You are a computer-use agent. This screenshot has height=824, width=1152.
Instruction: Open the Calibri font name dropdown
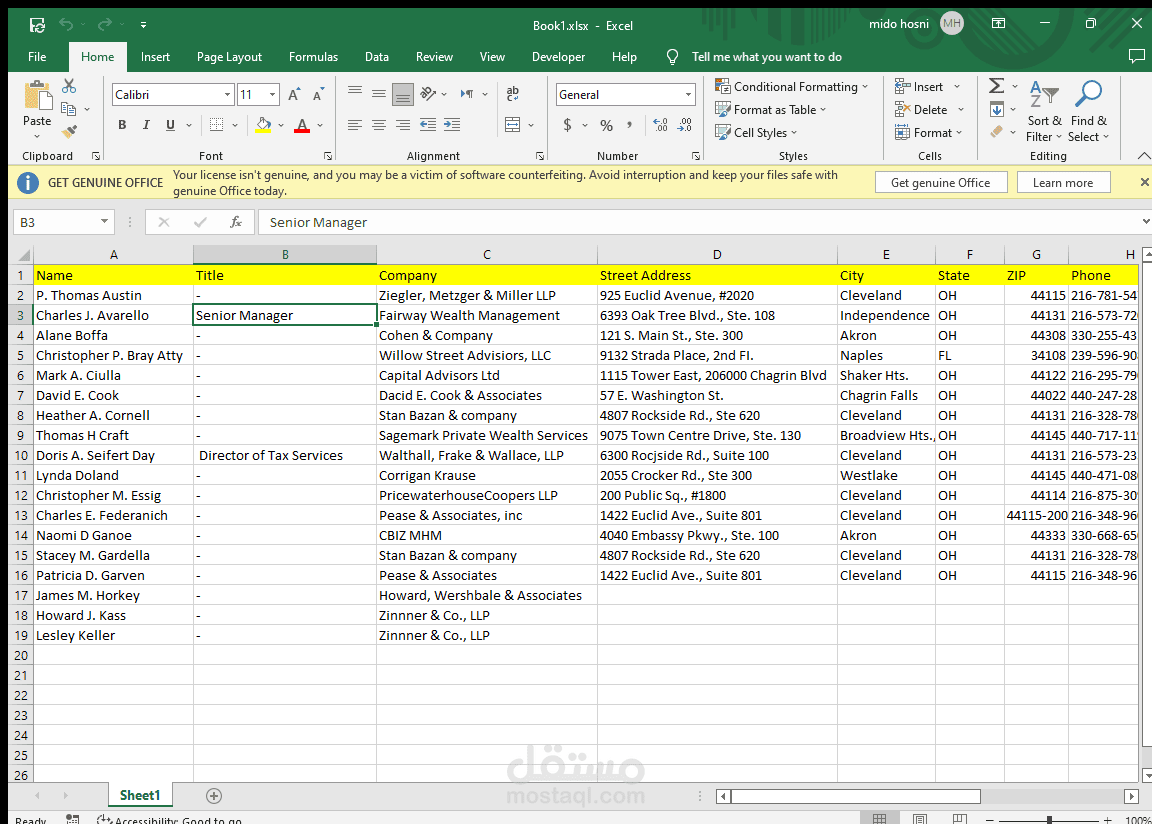coord(227,95)
